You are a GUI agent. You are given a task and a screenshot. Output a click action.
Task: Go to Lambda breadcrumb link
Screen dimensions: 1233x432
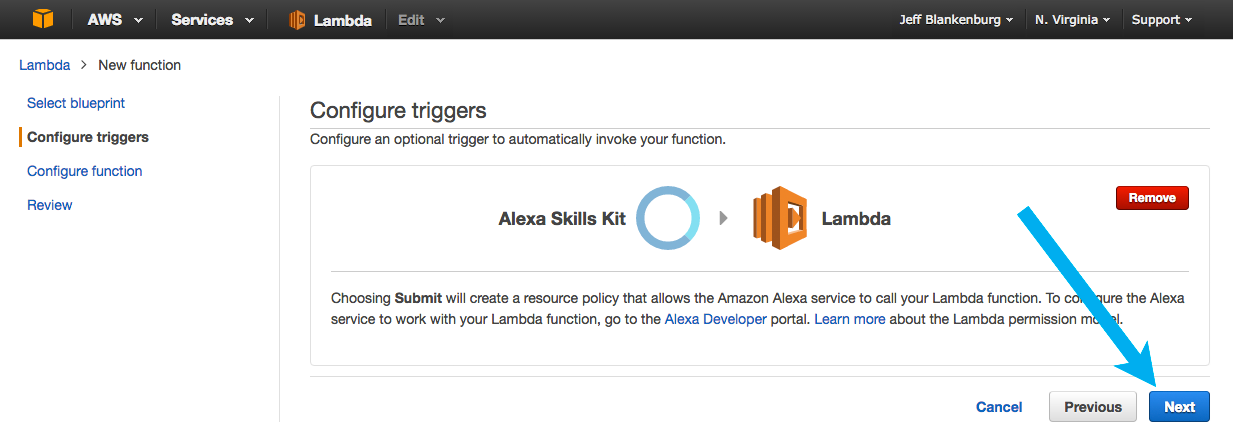point(44,65)
